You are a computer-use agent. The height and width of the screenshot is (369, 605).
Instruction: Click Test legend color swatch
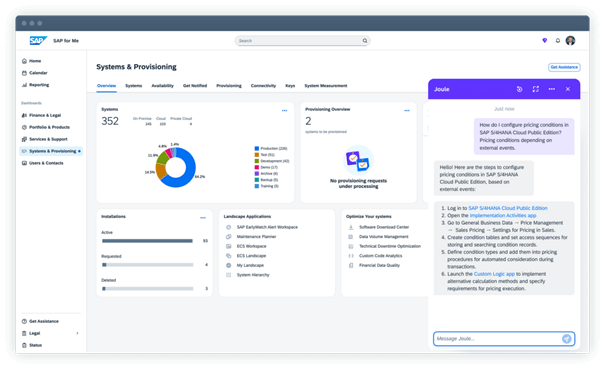pos(257,155)
